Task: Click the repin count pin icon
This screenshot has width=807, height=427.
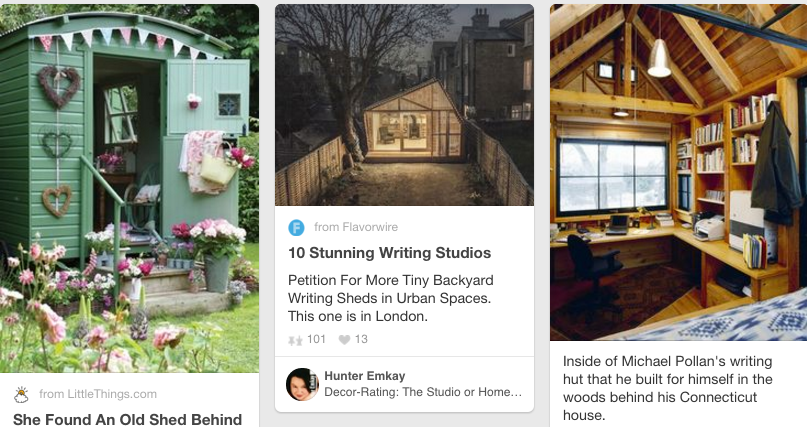Action: click(x=295, y=340)
